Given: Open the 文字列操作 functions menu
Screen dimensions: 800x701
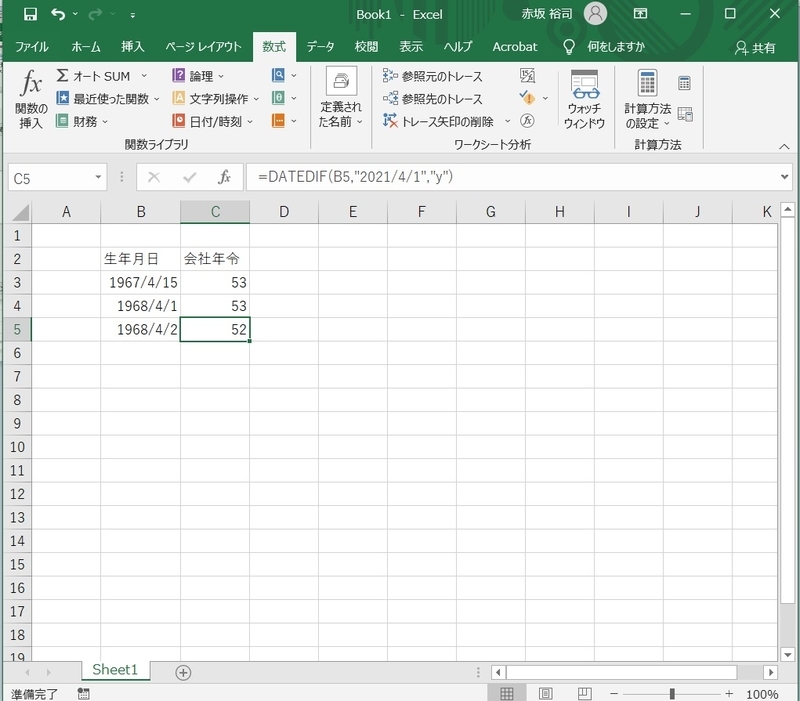Looking at the screenshot, I should [x=215, y=98].
